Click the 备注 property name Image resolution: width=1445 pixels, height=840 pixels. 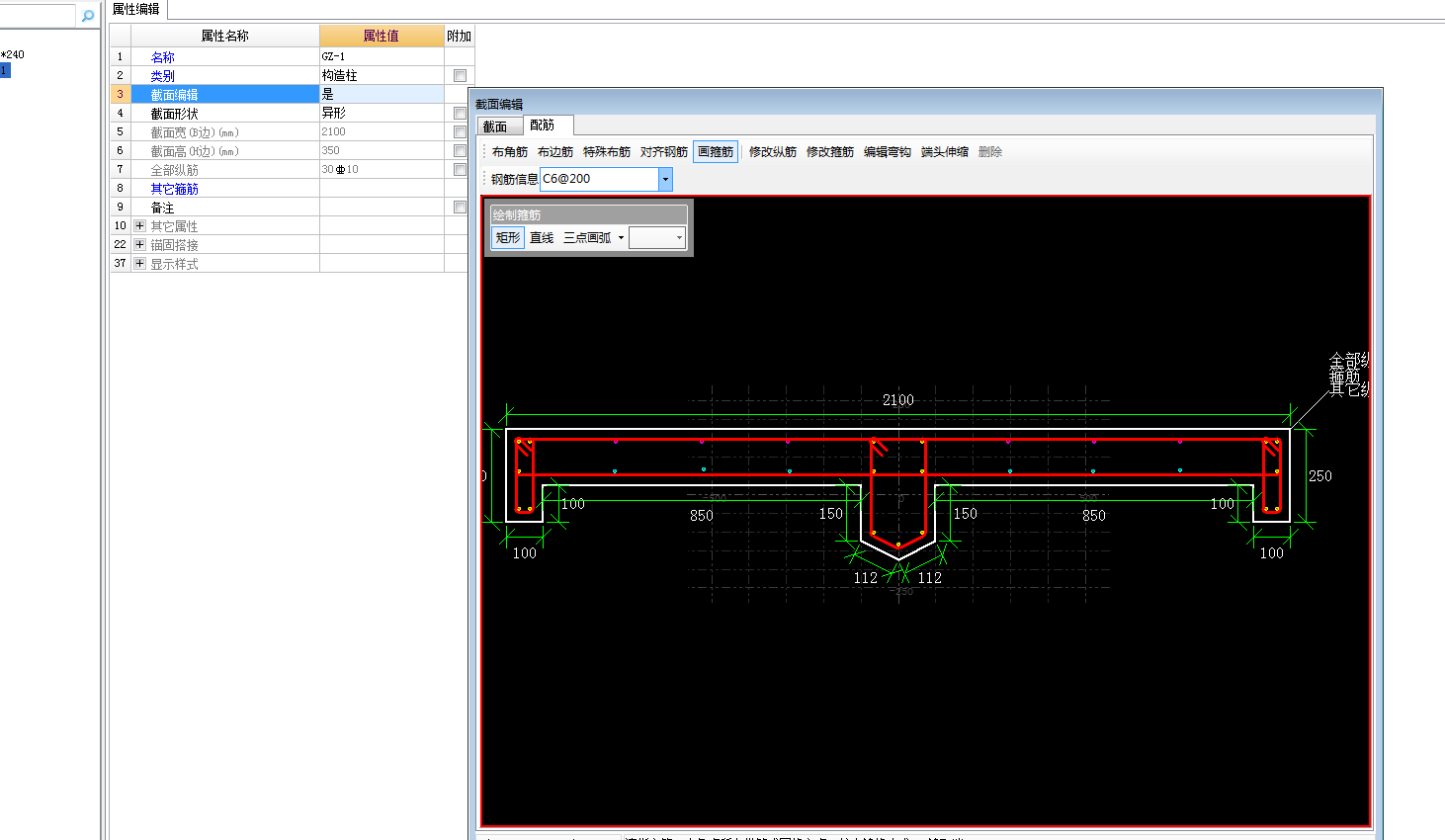point(163,208)
